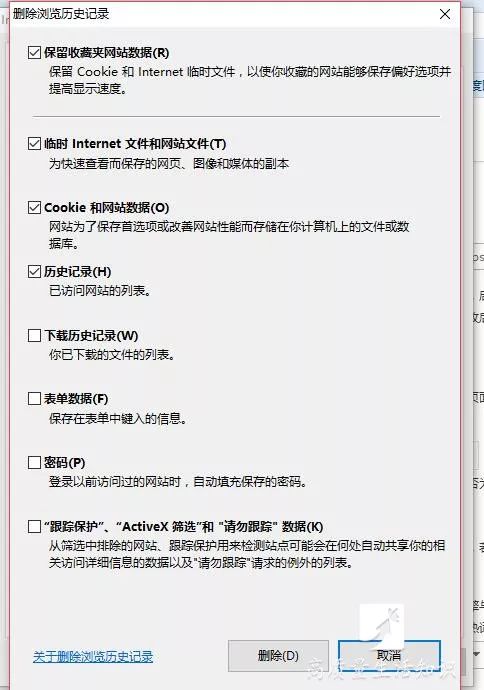Click the 删除(D) button
The image size is (484, 690).
pos(278,656)
